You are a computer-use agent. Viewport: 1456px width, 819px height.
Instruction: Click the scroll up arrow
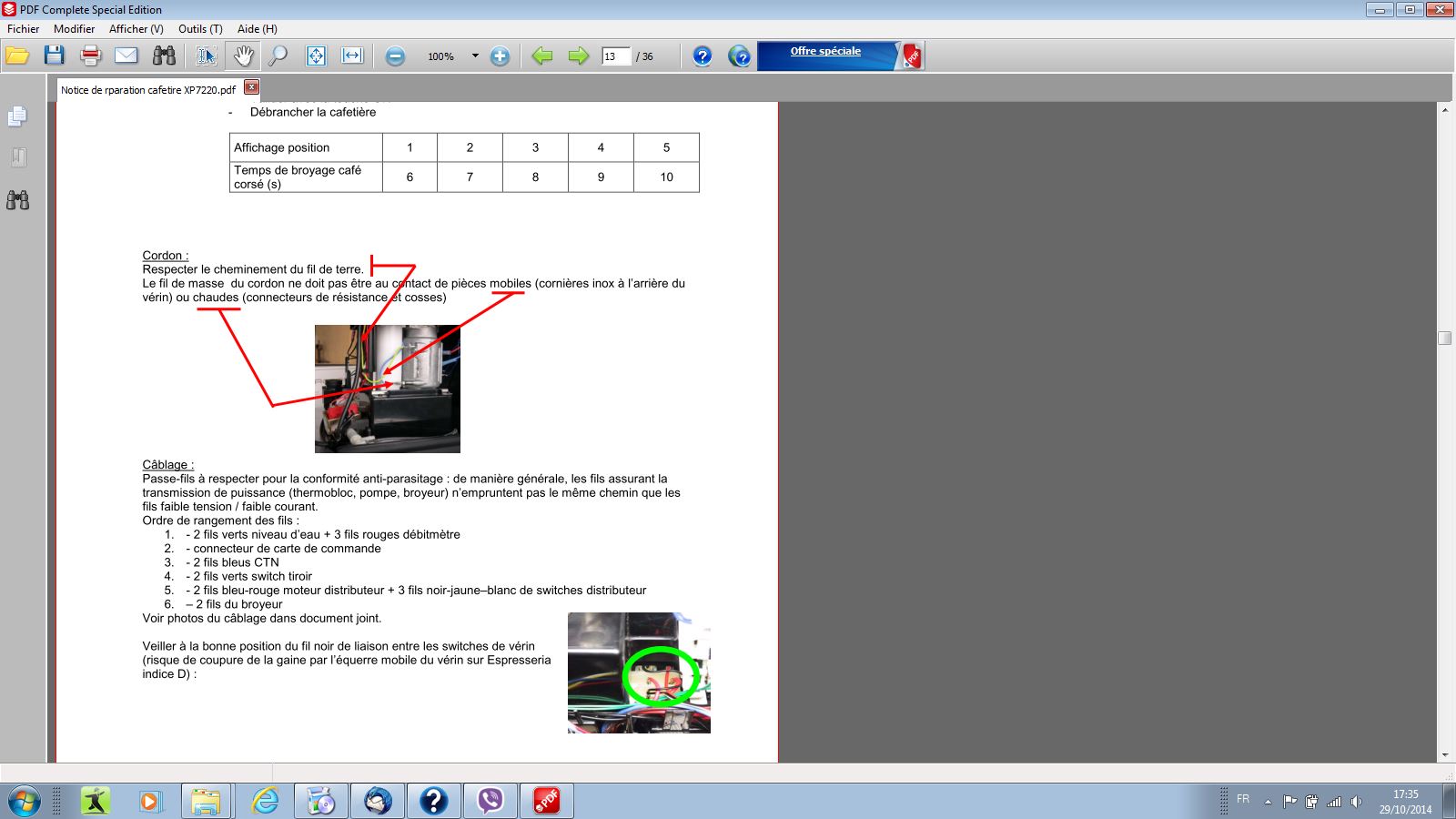[1445, 109]
